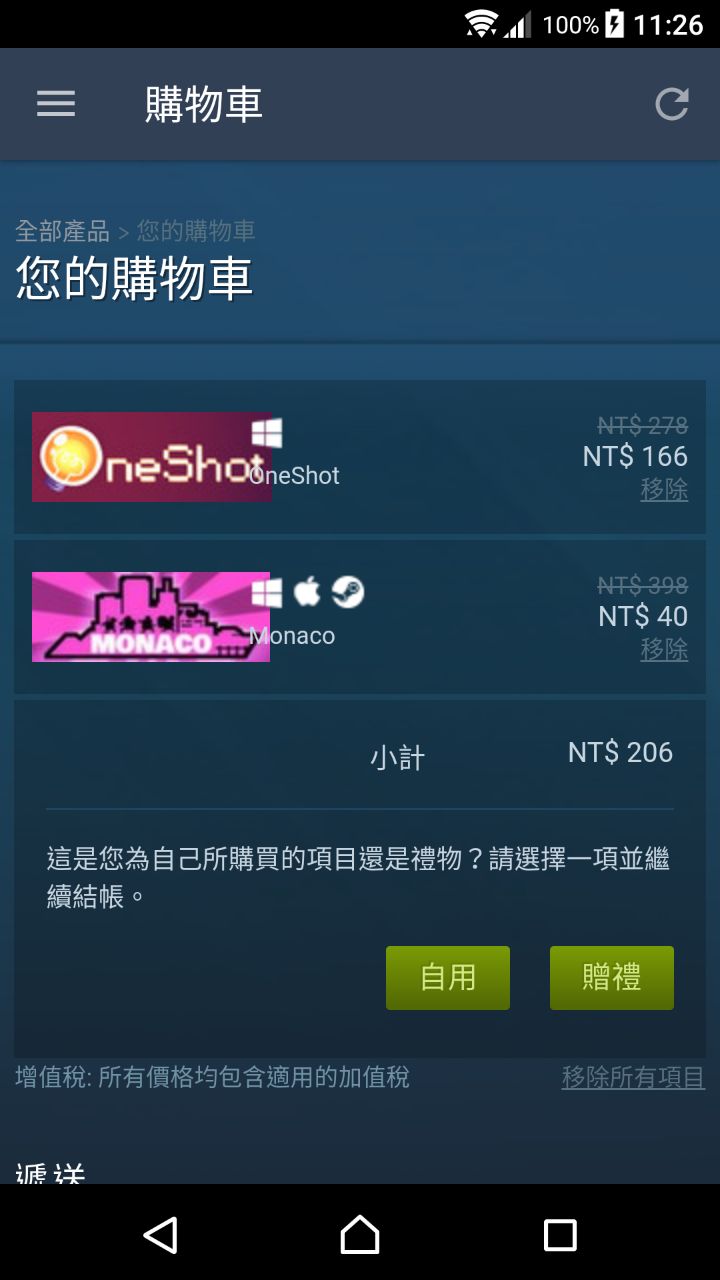The image size is (720, 1280).
Task: Open the Monaco title text link
Action: 292,636
